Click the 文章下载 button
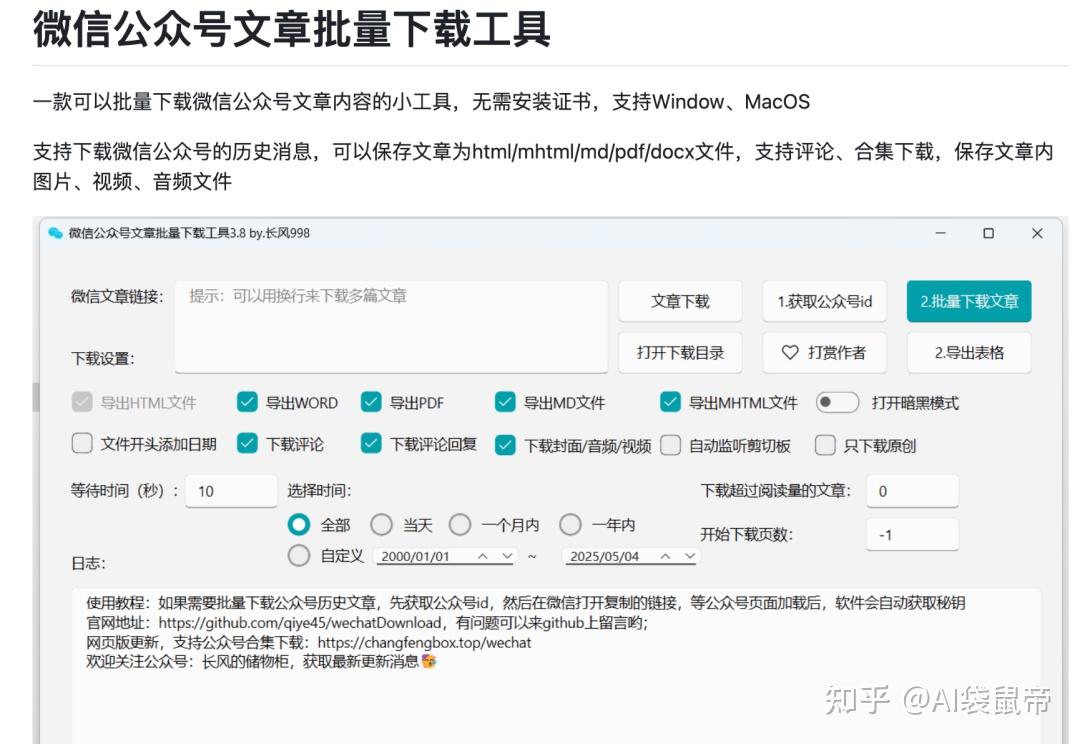Screen dimensions: 1080x744 pos(681,301)
